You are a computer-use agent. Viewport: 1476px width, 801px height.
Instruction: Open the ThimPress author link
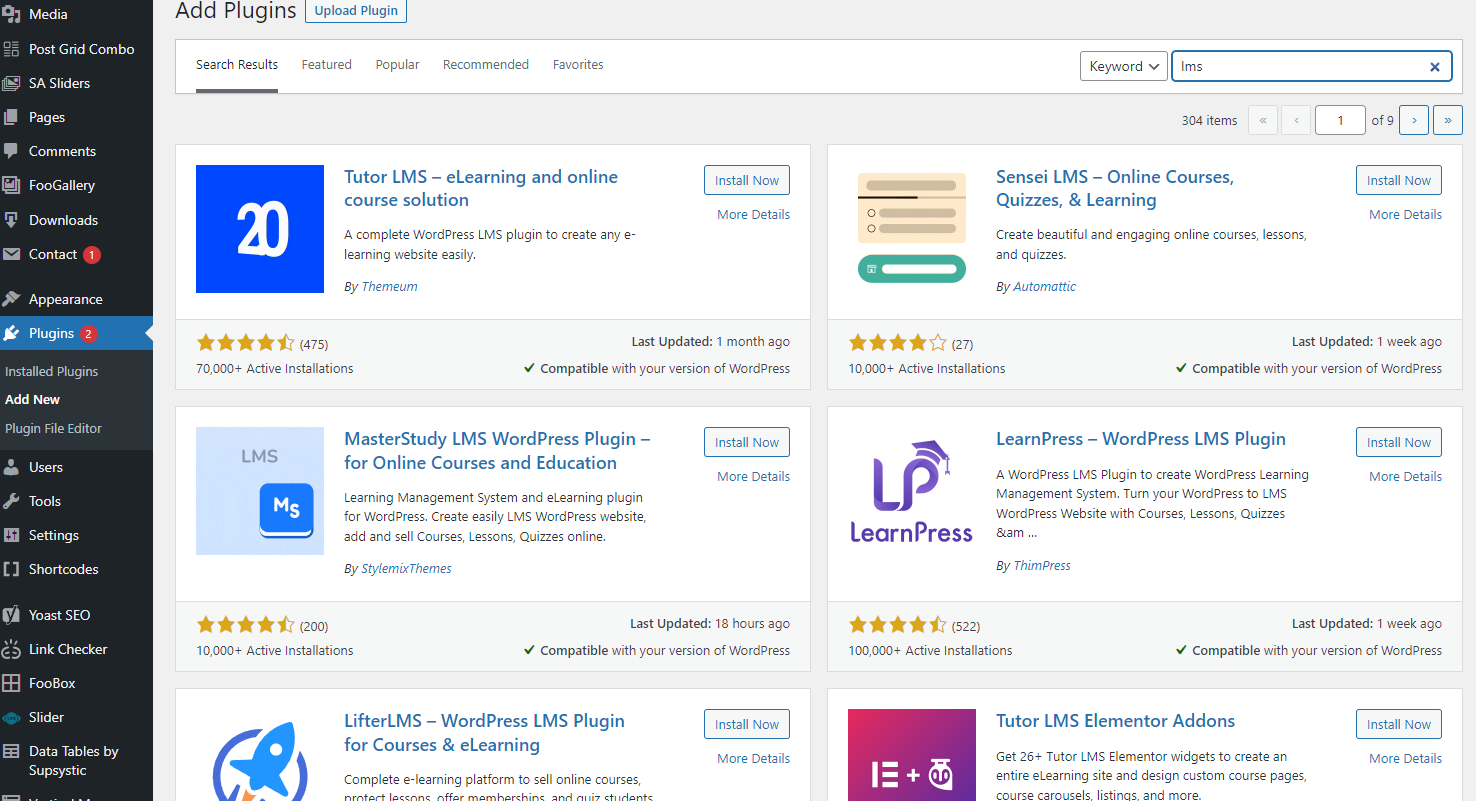[x=1042, y=566]
